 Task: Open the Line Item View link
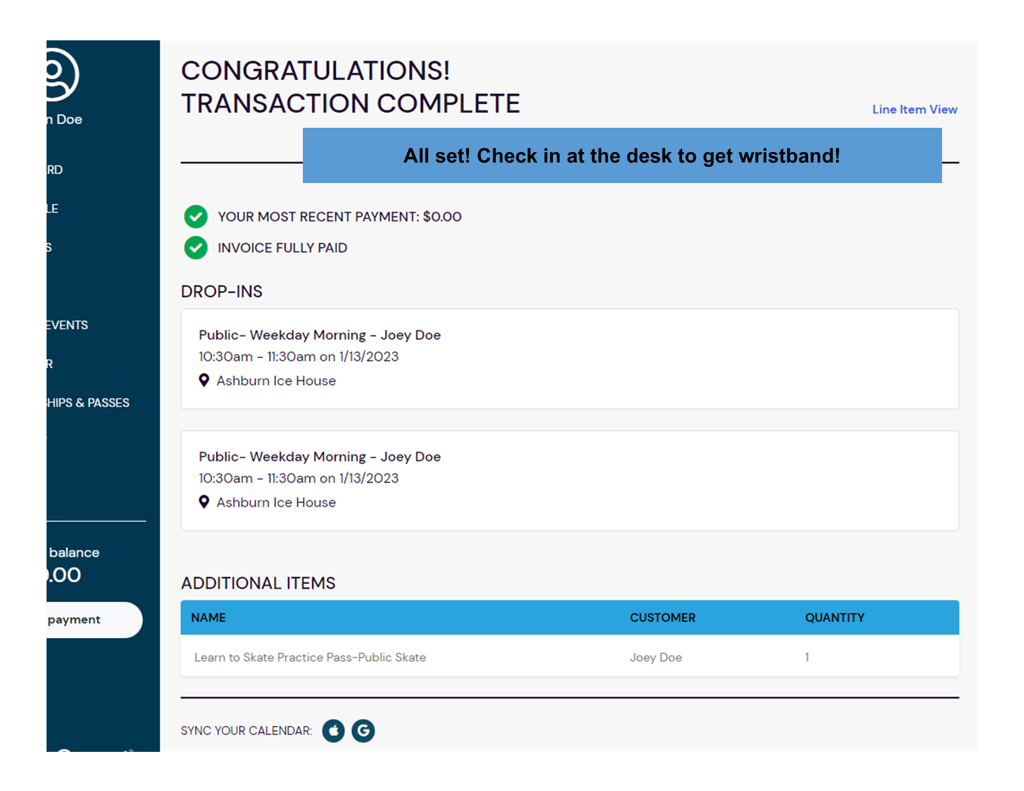[914, 110]
